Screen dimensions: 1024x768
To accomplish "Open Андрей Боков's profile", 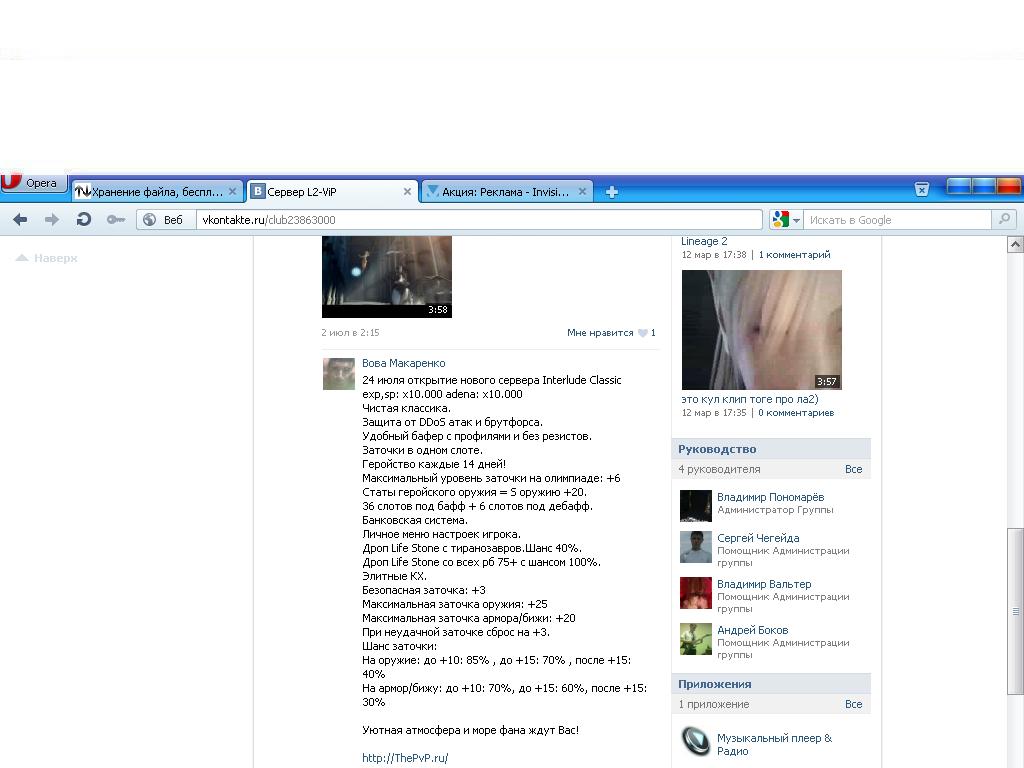I will [752, 630].
